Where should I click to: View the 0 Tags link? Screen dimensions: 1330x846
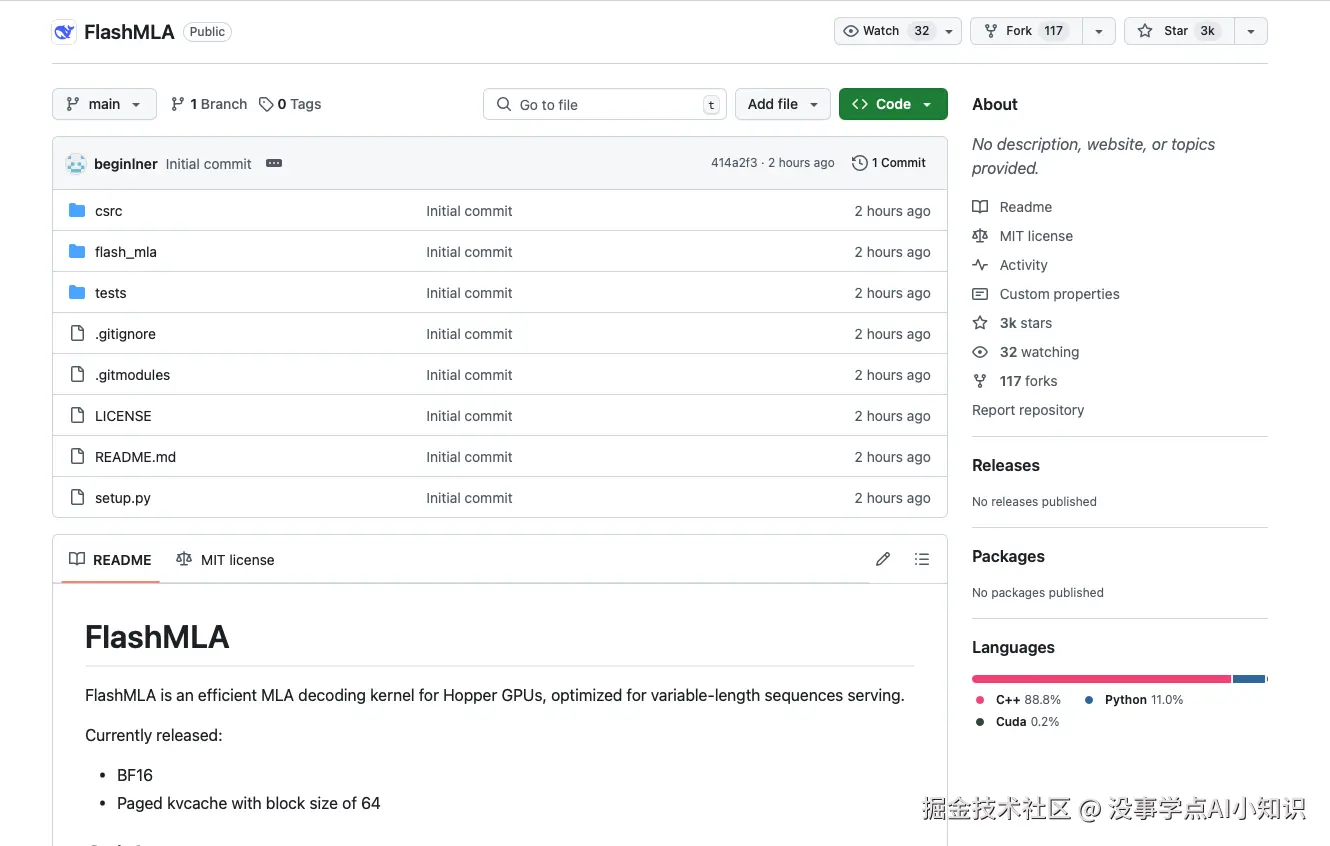point(290,104)
